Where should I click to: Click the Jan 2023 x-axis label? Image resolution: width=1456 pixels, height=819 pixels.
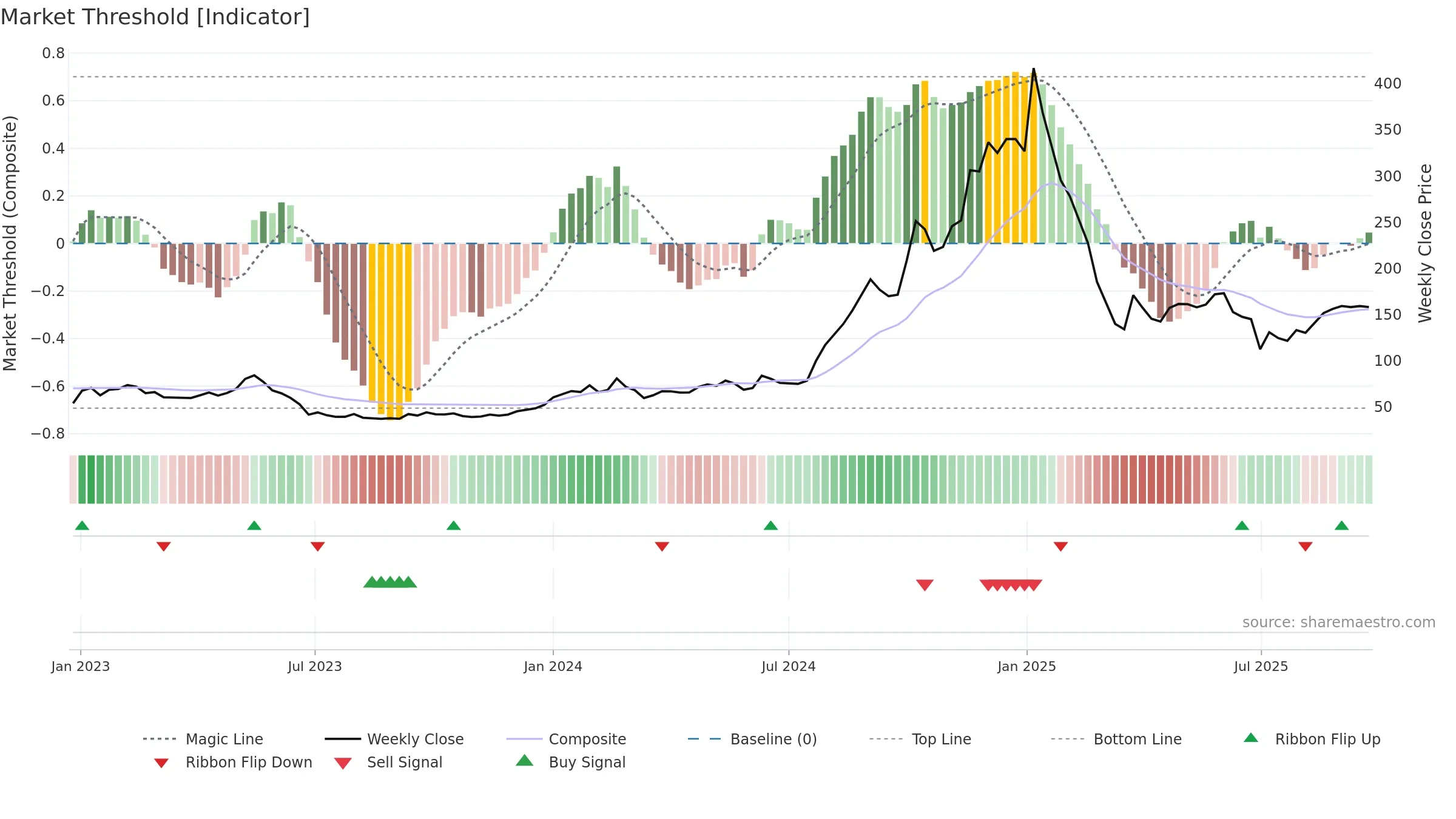tap(81, 666)
